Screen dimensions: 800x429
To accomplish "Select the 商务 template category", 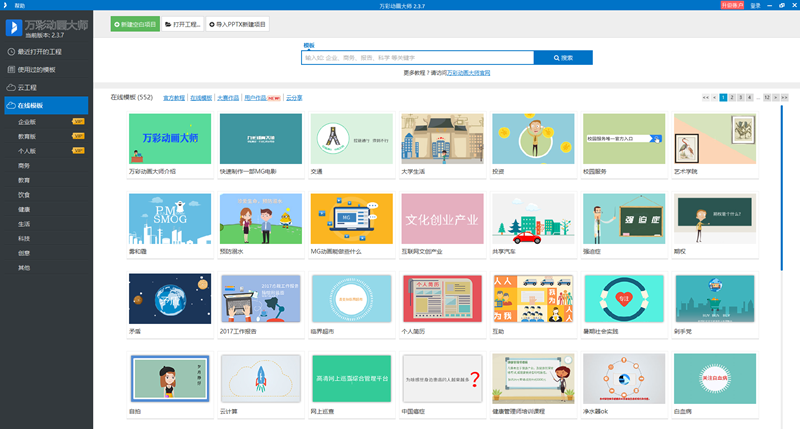I will [x=24, y=165].
